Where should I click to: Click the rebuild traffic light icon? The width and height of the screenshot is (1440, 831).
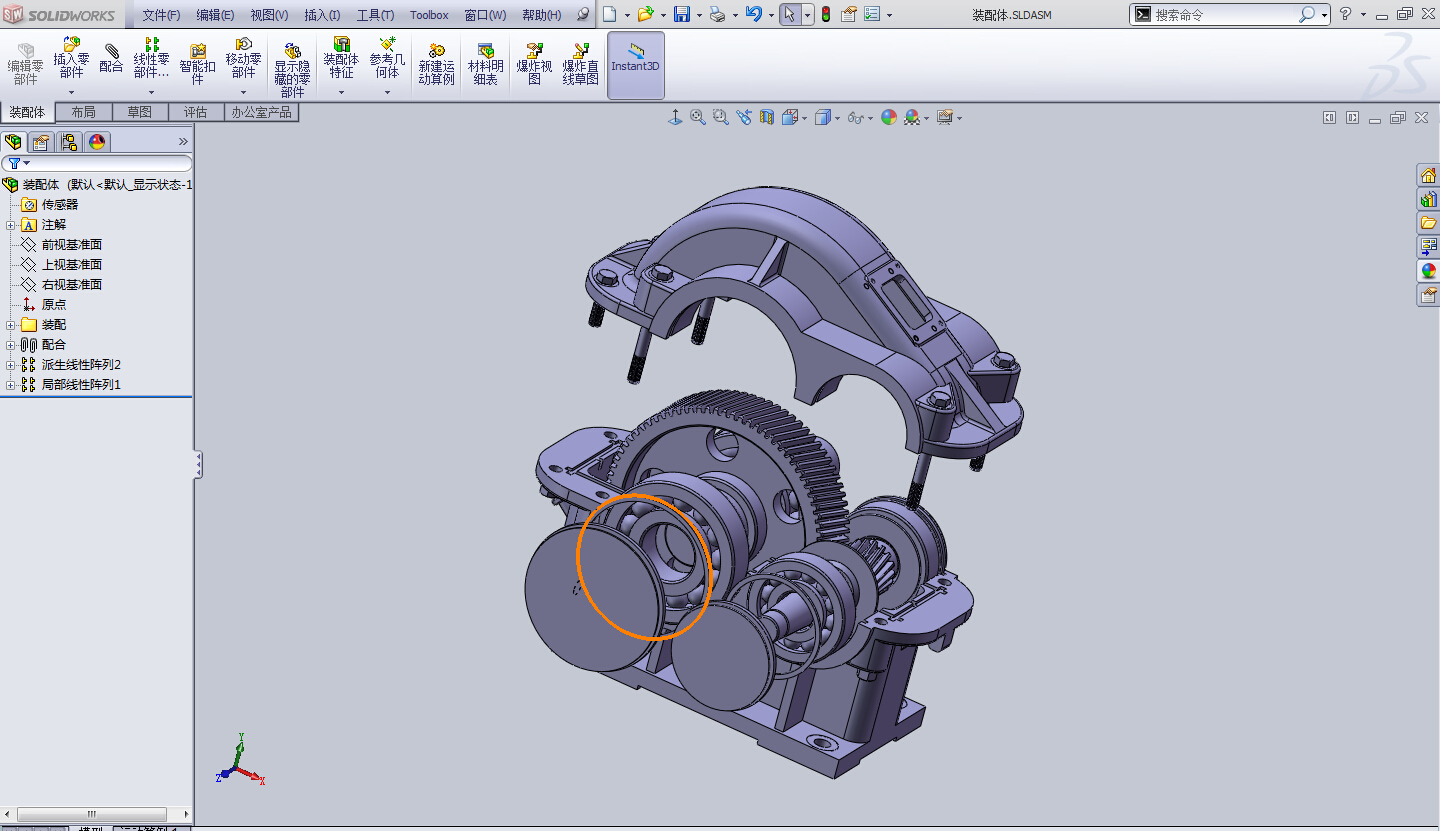(x=825, y=14)
